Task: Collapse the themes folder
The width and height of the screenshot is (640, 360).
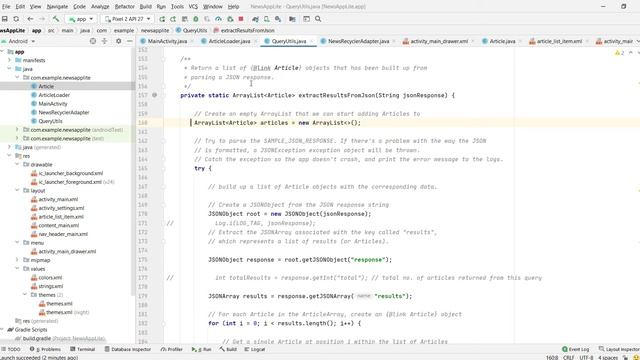Action: pyautogui.click(x=25, y=295)
